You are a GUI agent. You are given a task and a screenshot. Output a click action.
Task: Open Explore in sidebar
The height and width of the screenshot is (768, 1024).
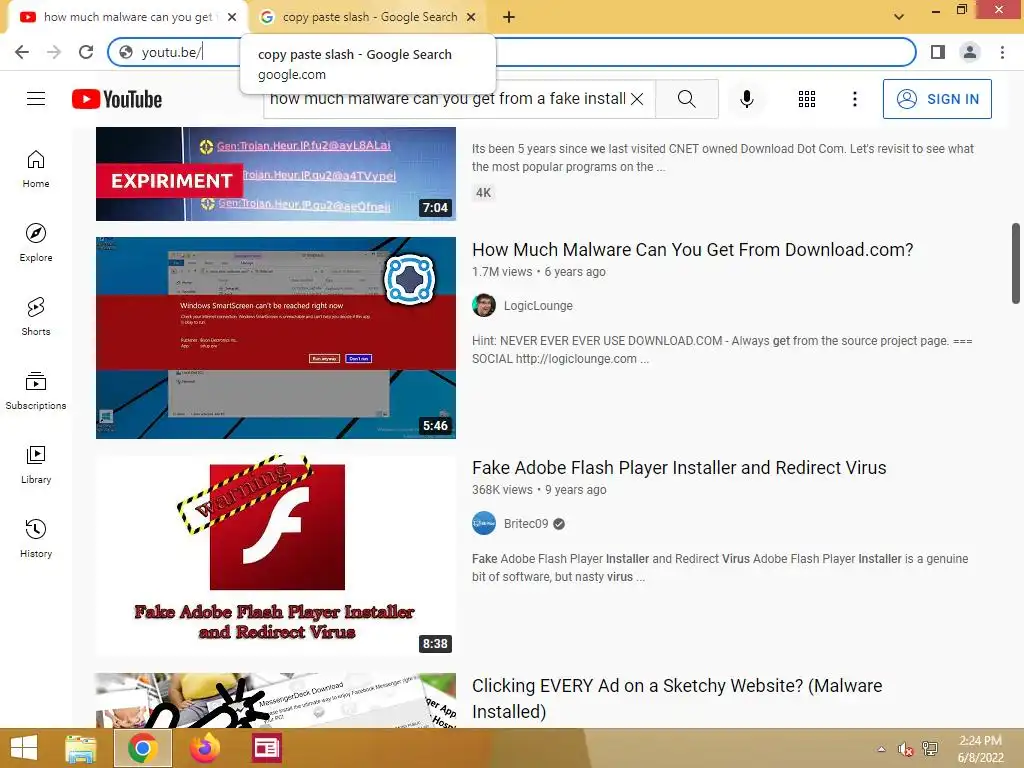click(36, 243)
